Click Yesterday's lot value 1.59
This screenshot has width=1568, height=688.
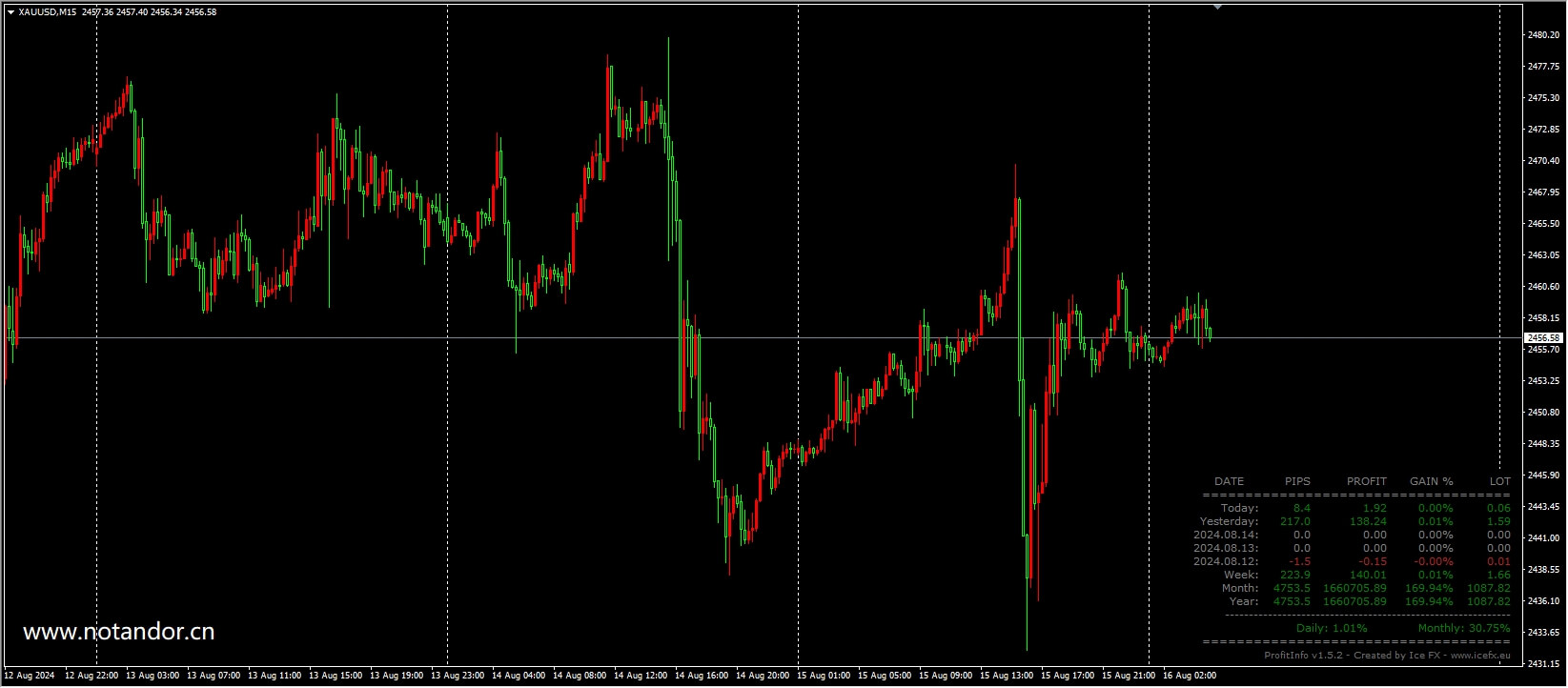coord(1499,521)
